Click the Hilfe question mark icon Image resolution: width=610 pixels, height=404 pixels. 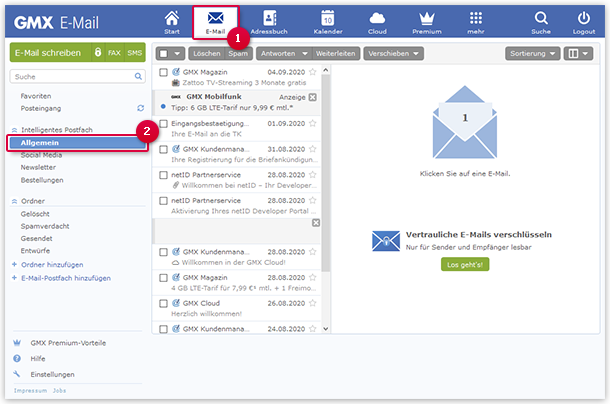[17, 358]
